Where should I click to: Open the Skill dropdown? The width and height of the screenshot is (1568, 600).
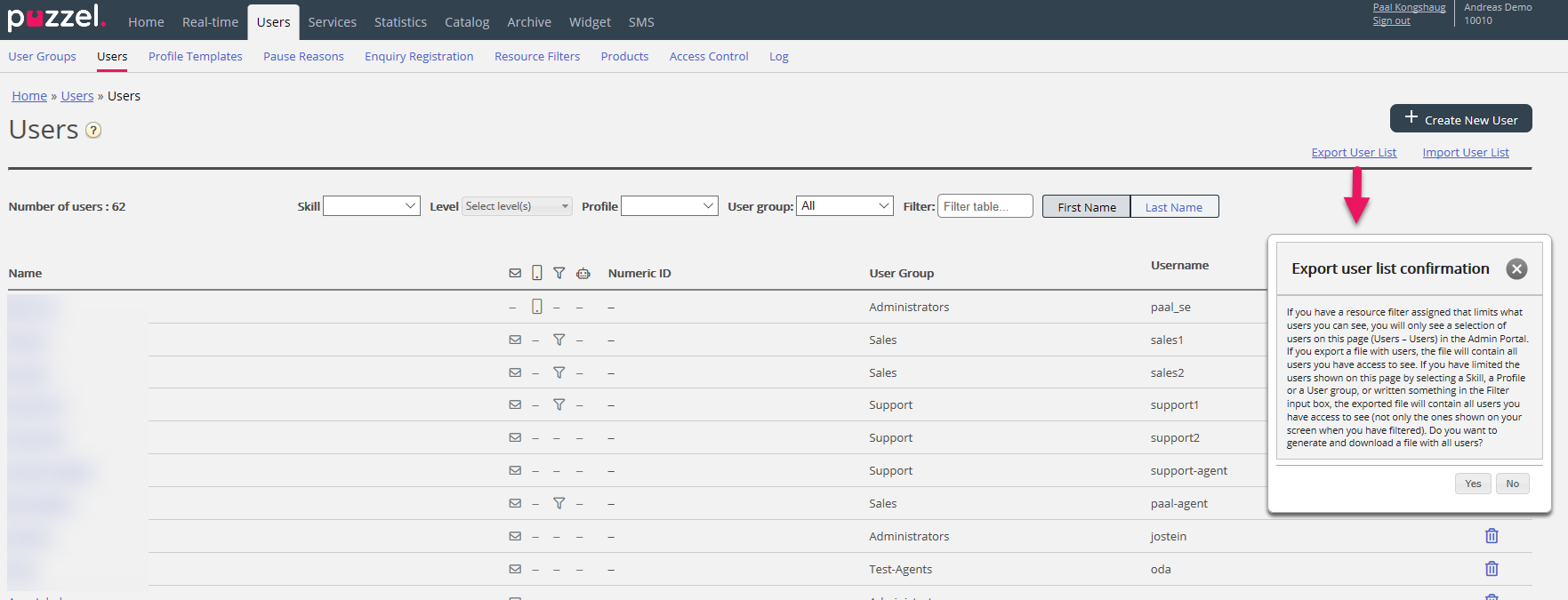[371, 206]
